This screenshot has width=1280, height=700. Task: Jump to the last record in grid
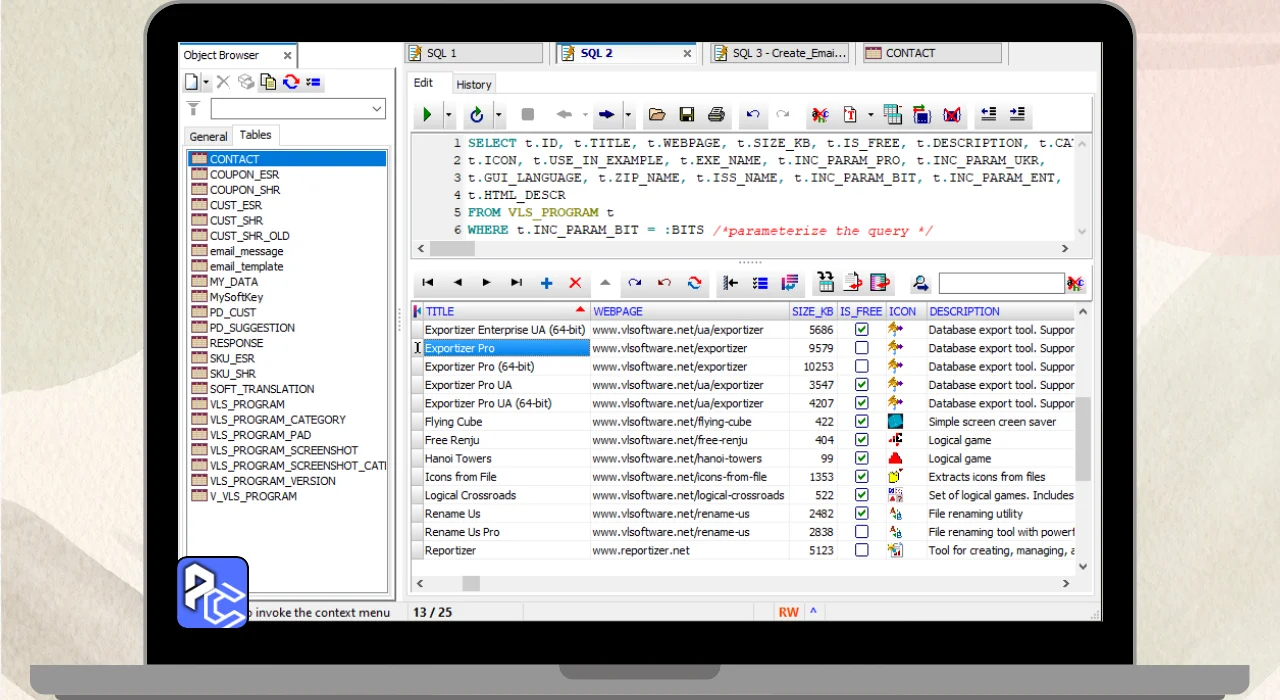tap(516, 283)
